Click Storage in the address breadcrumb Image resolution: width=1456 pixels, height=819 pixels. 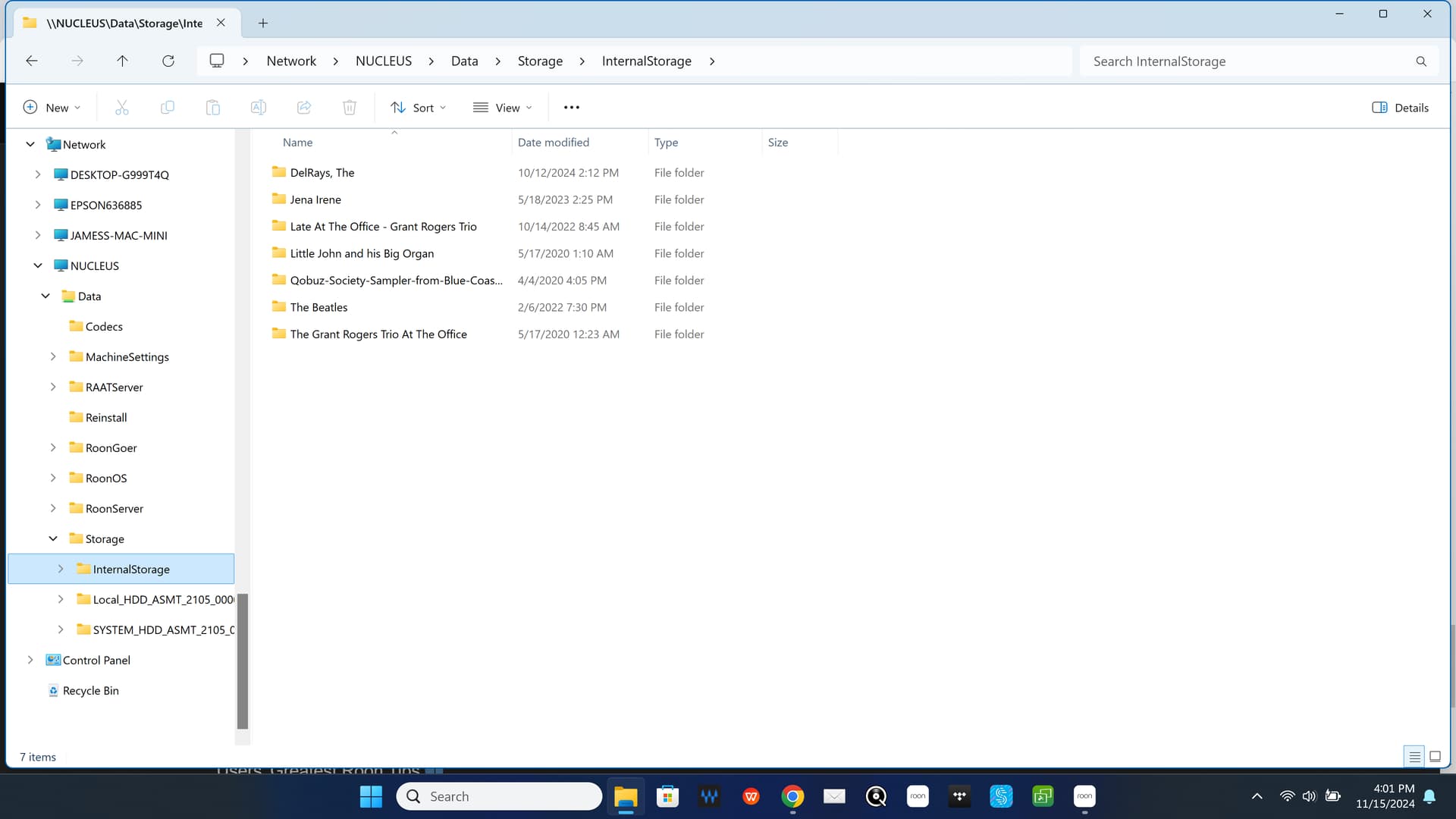click(x=540, y=61)
